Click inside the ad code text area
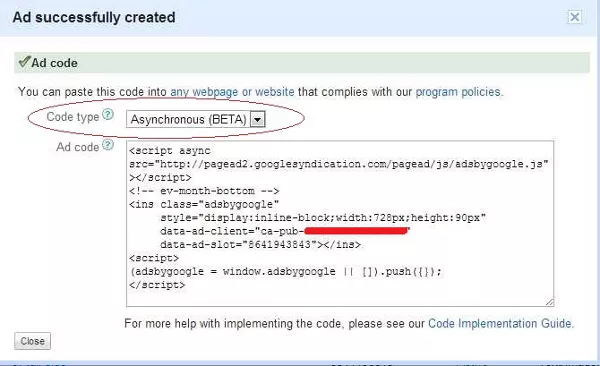 [340, 224]
